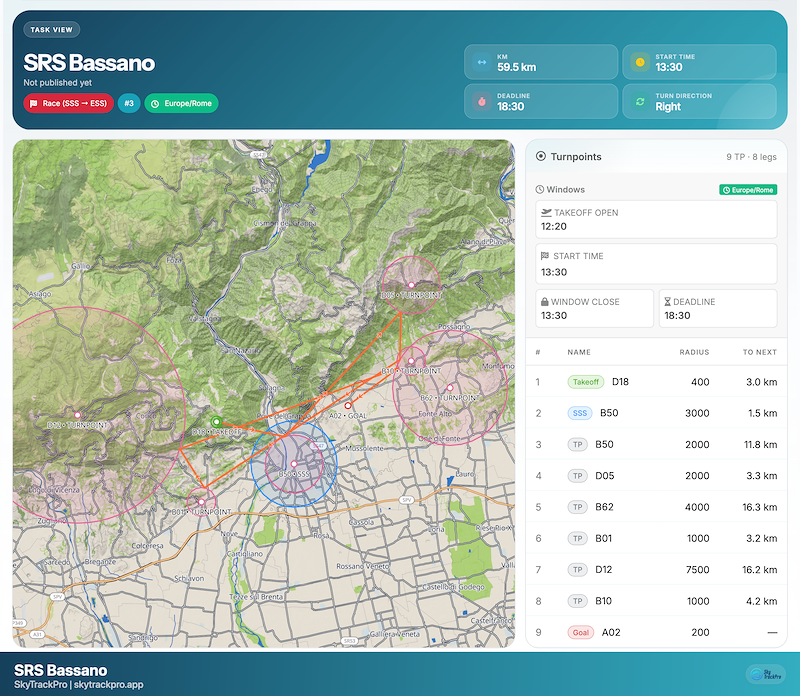Click the Deadline hourglass icon in Windows panel
The width and height of the screenshot is (800, 696).
coord(667,302)
